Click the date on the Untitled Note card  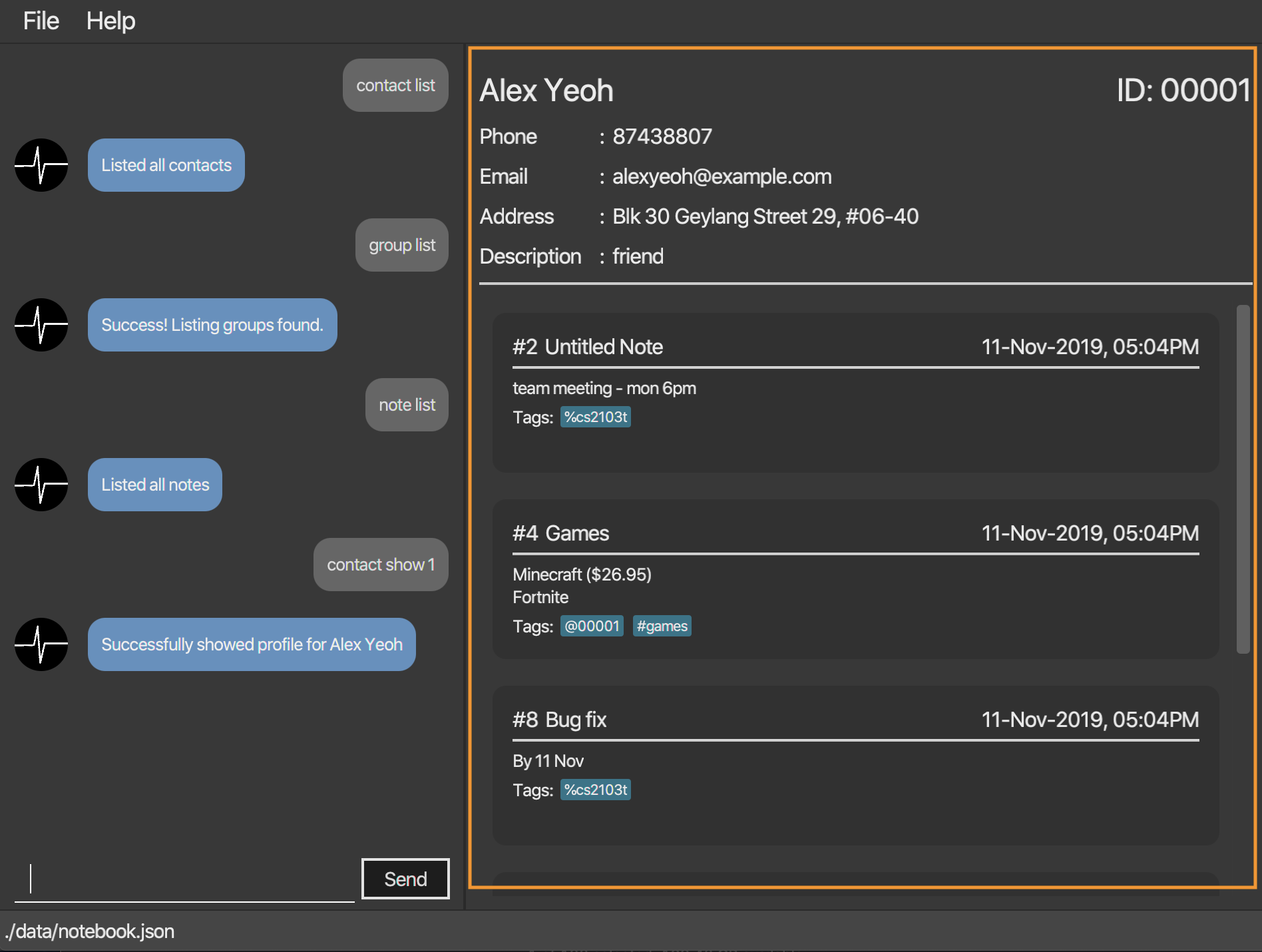[x=1090, y=347]
